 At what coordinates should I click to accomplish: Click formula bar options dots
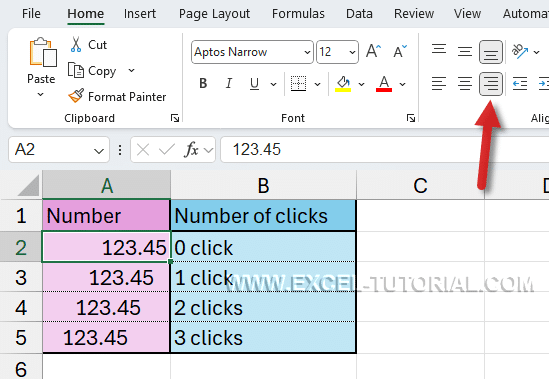tap(120, 150)
